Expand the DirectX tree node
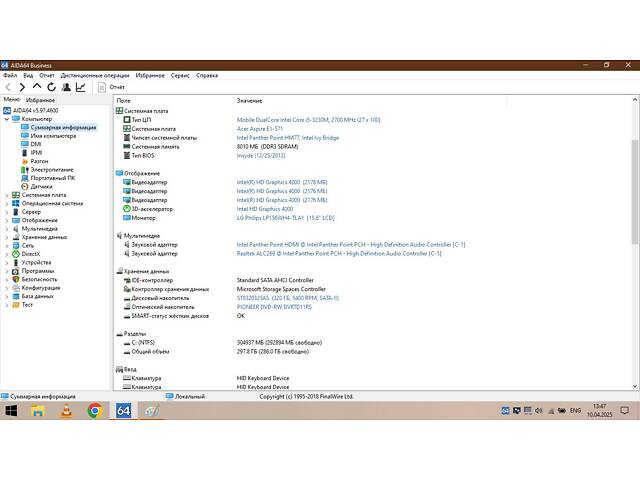640x480 pixels. [x=7, y=254]
